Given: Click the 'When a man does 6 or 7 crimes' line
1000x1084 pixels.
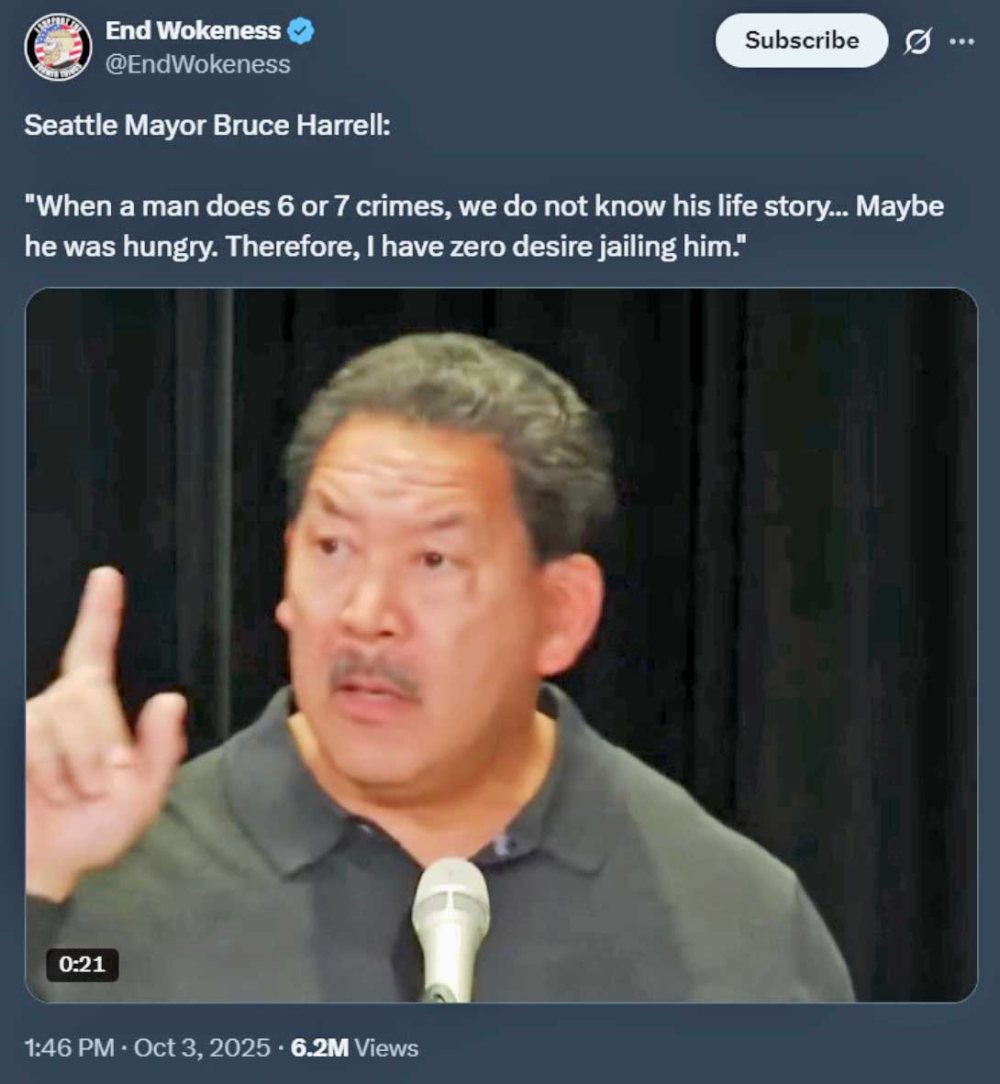Looking at the screenshot, I should point(484,206).
